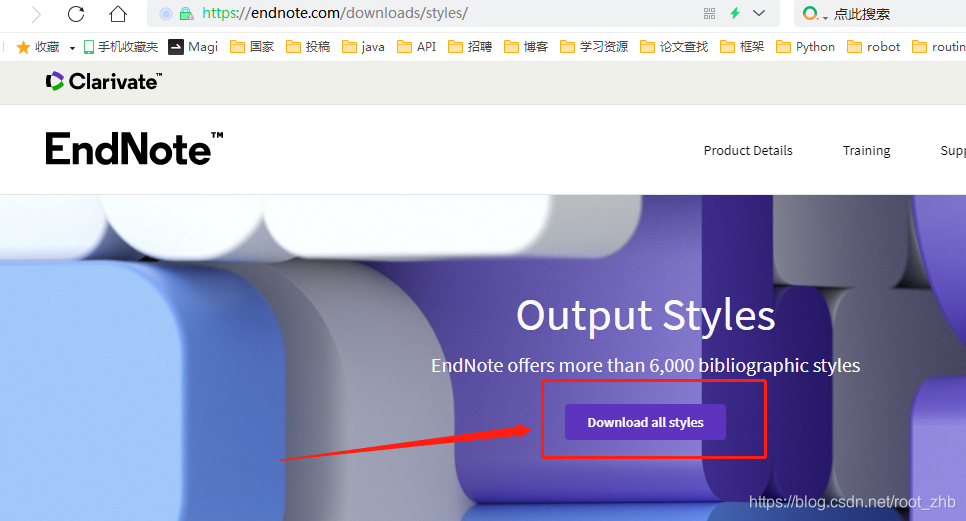Click the EndNote logo
Image resolution: width=966 pixels, height=521 pixels.
click(x=134, y=148)
